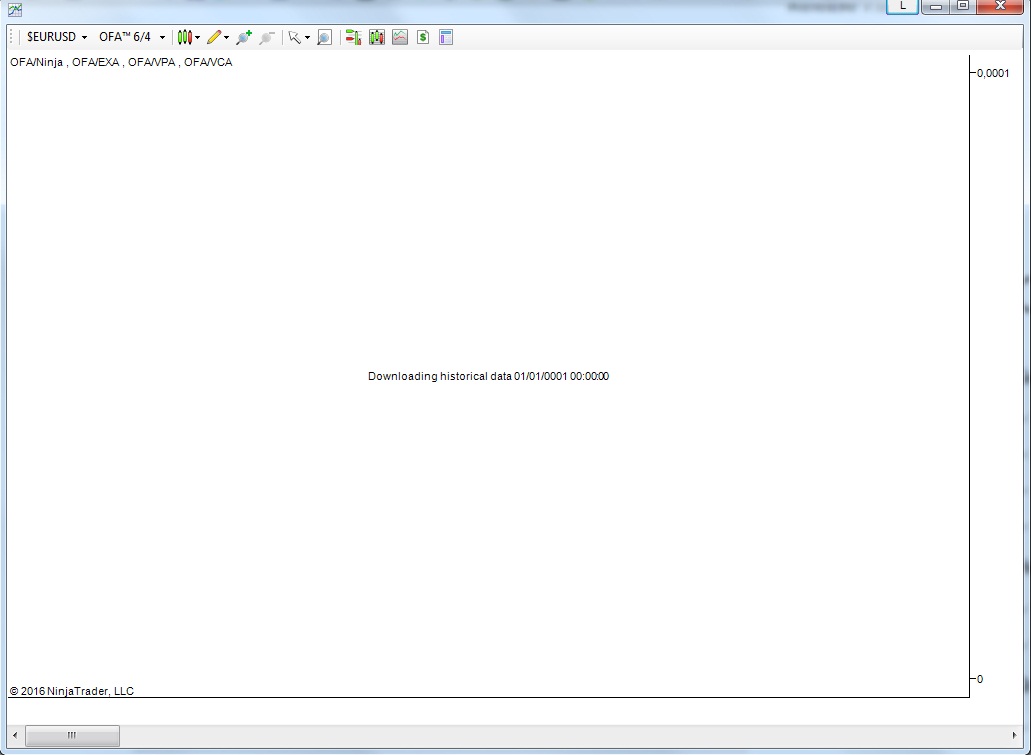The width and height of the screenshot is (1031, 755).
Task: Click the OFA/Ninja indicator label text
Action: click(37, 62)
